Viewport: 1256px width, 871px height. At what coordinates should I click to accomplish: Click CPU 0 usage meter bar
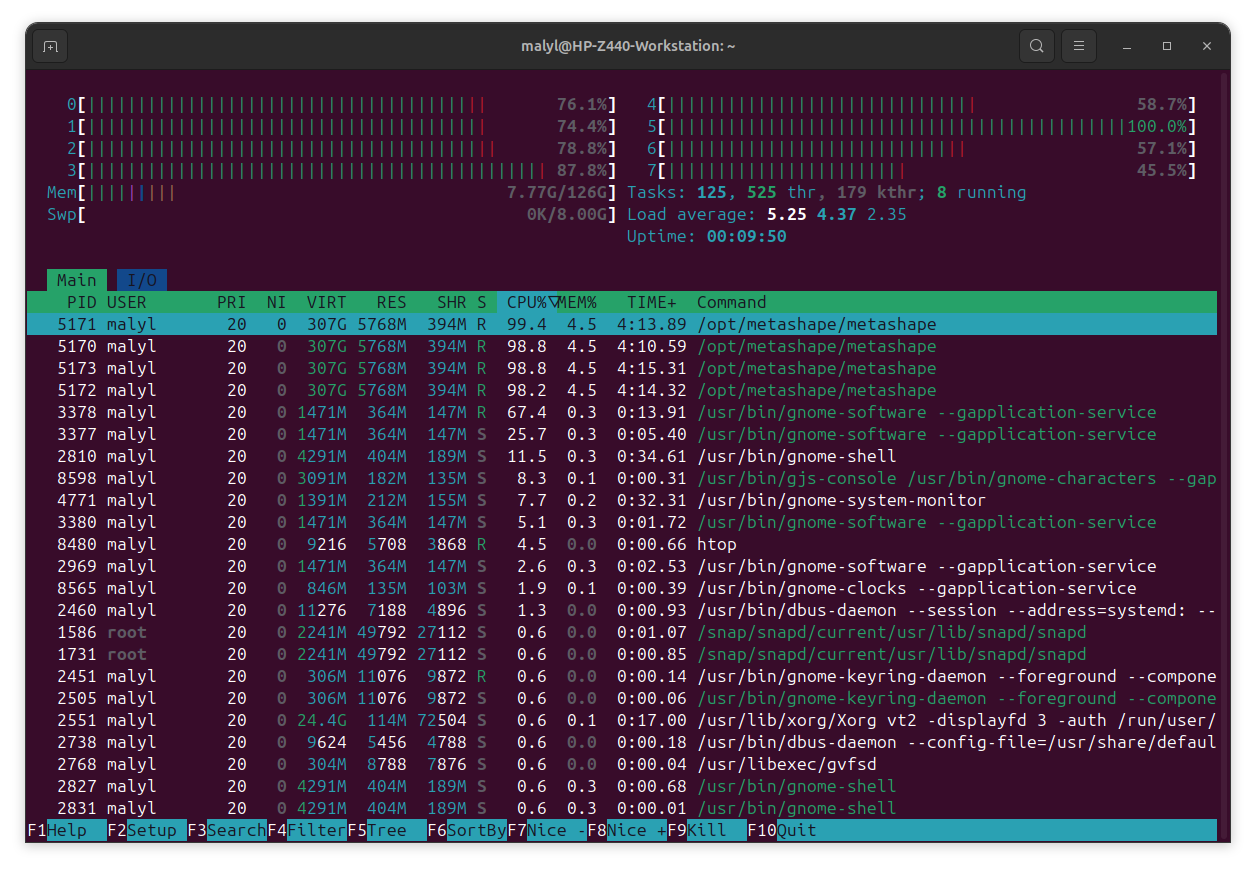[x=342, y=104]
